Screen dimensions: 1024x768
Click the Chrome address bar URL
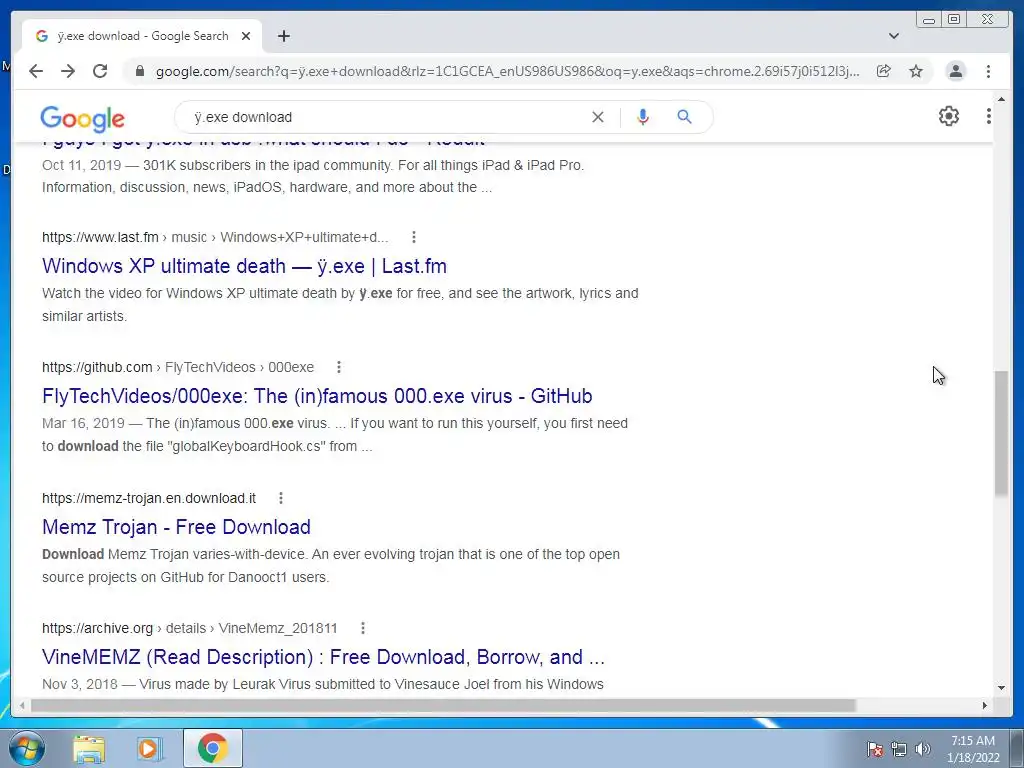pyautogui.click(x=507, y=71)
